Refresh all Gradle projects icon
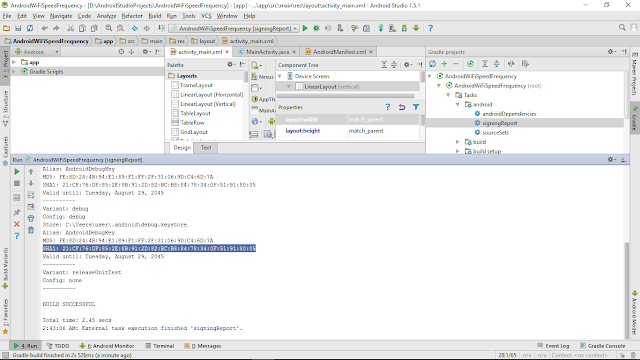 [x=432, y=64]
